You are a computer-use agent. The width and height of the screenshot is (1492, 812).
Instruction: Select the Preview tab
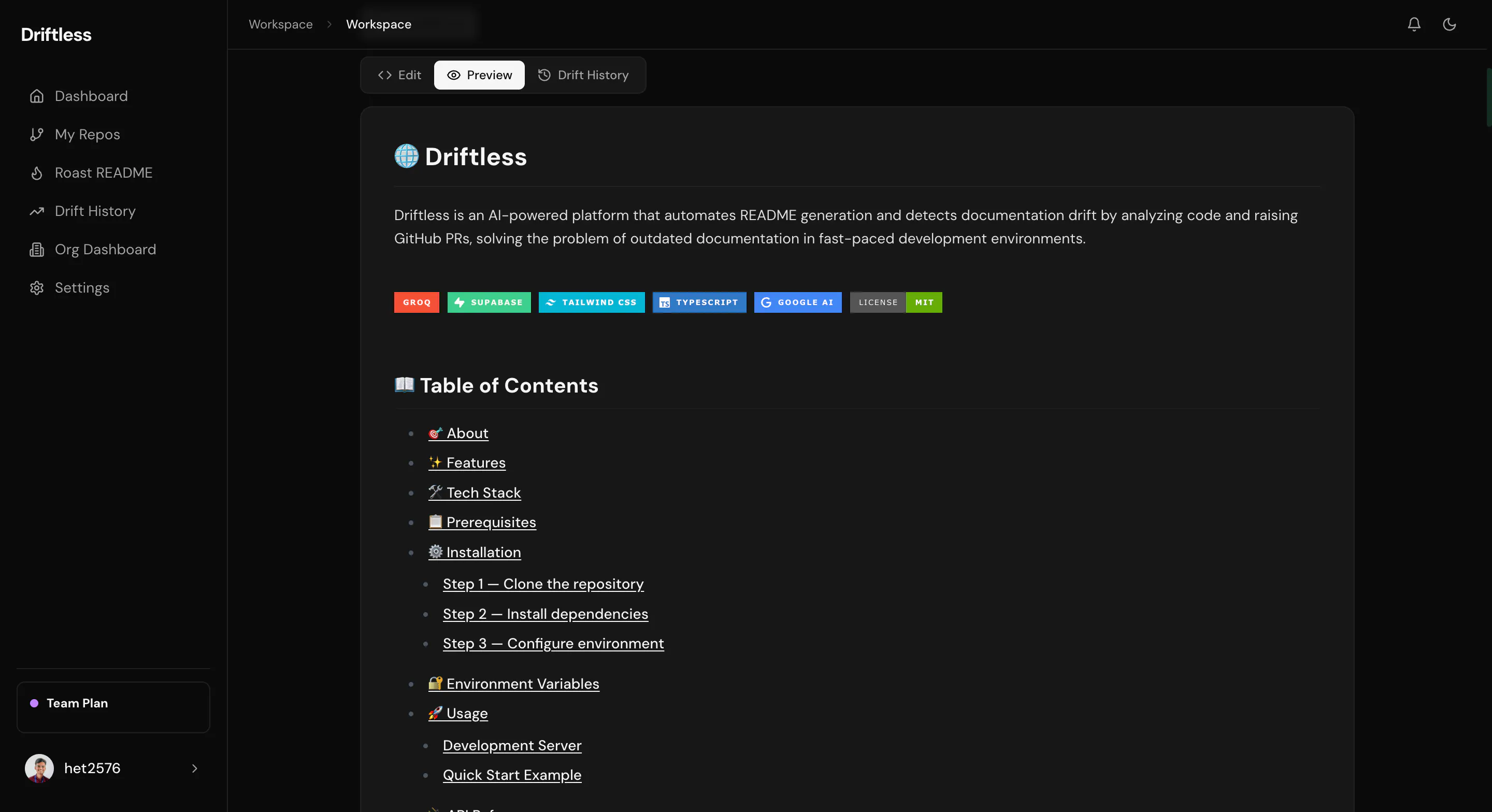479,75
